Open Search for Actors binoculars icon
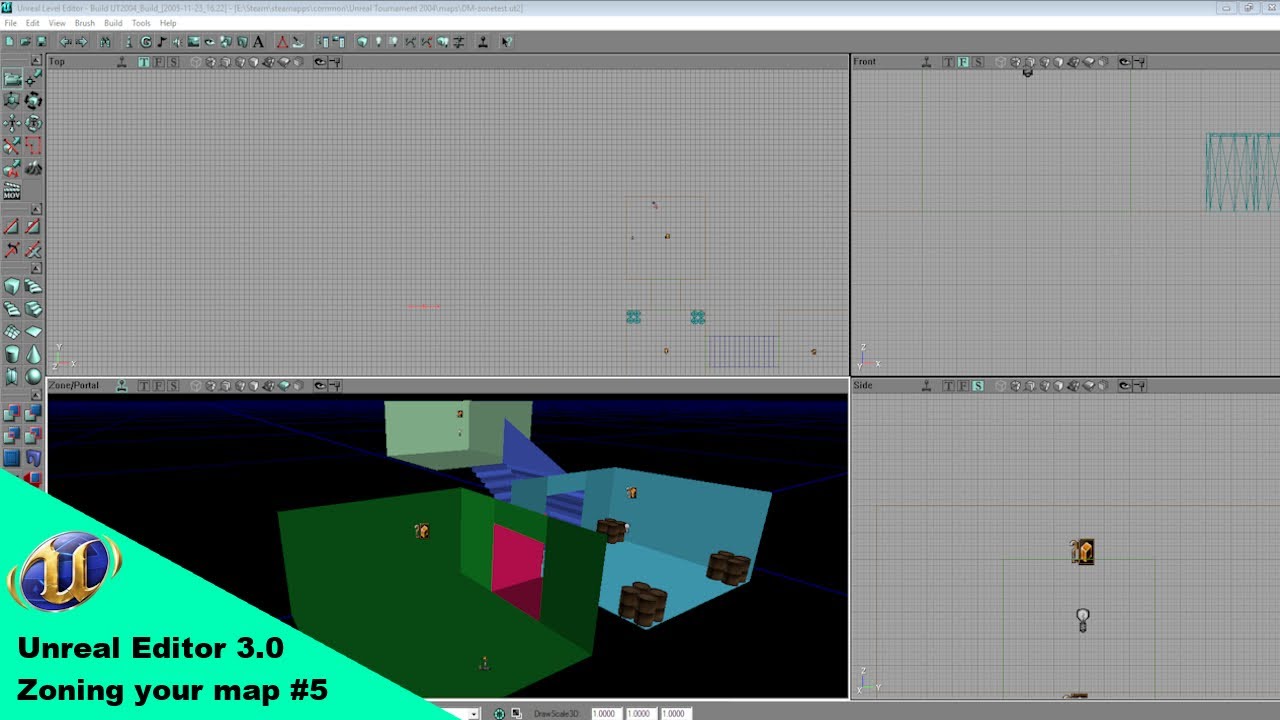The image size is (1280, 720). point(105,42)
